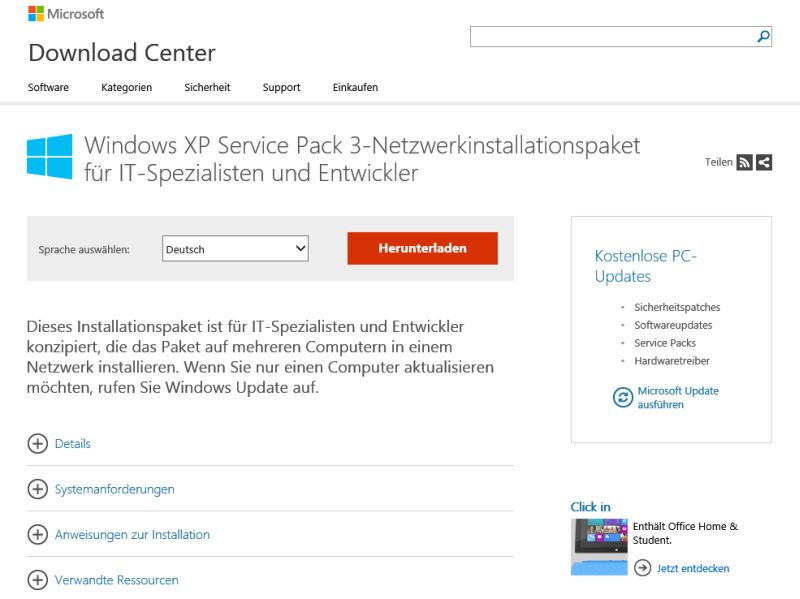
Task: Click the Microsoft logo icon
Action: [x=36, y=14]
